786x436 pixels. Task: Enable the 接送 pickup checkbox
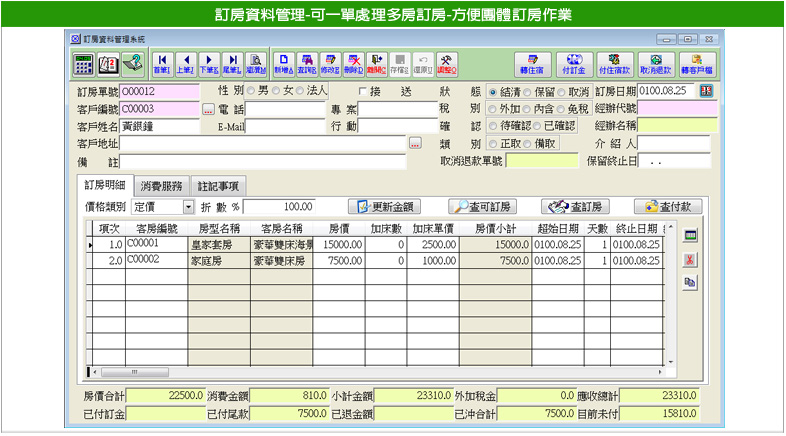(x=363, y=91)
